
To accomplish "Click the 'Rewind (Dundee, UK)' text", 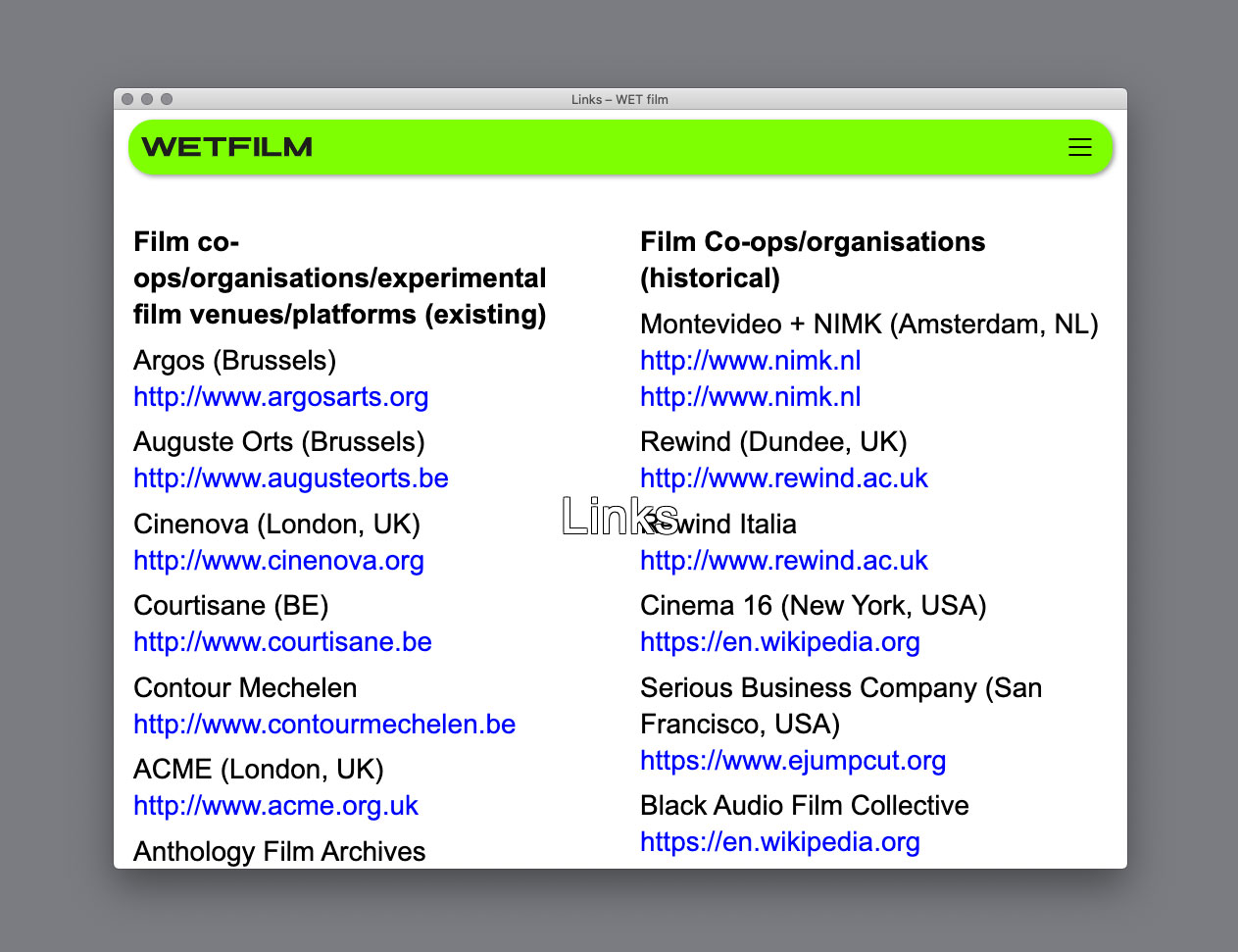I will pyautogui.click(x=774, y=442).
